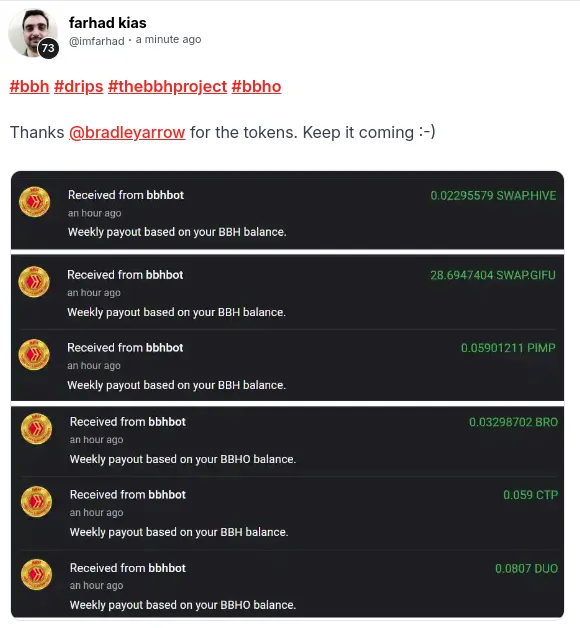The width and height of the screenshot is (580, 628).
Task: Select the 0.02295579 SWAP.HIVE amount
Action: [x=493, y=195]
